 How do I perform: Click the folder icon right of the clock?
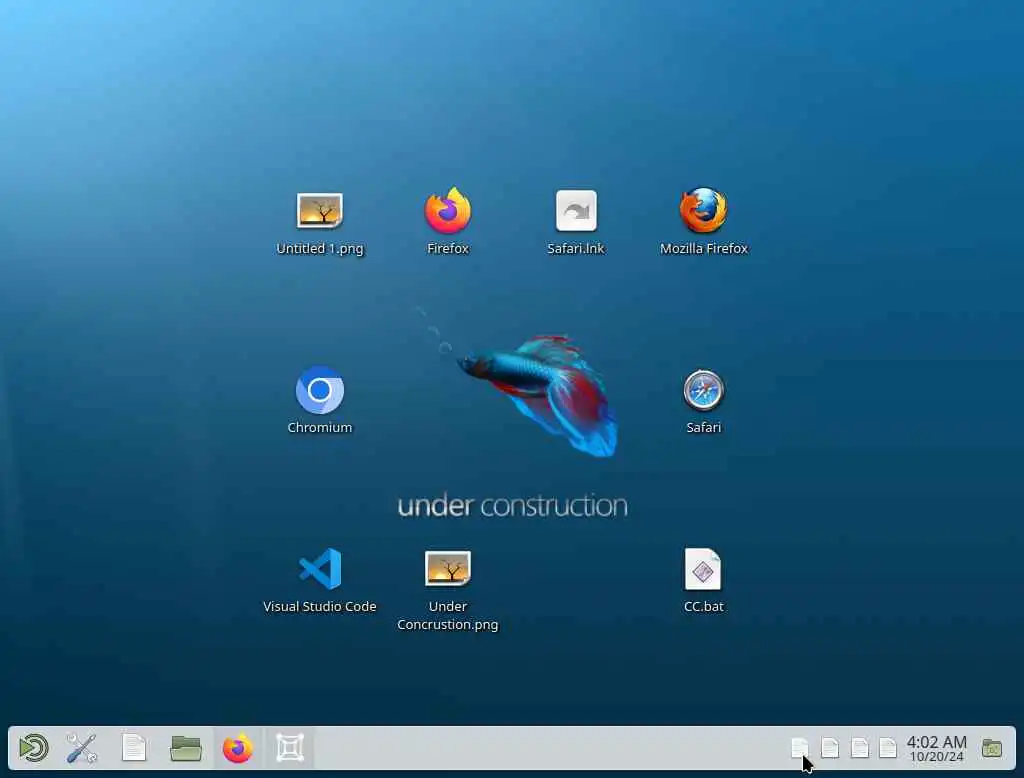pos(992,748)
